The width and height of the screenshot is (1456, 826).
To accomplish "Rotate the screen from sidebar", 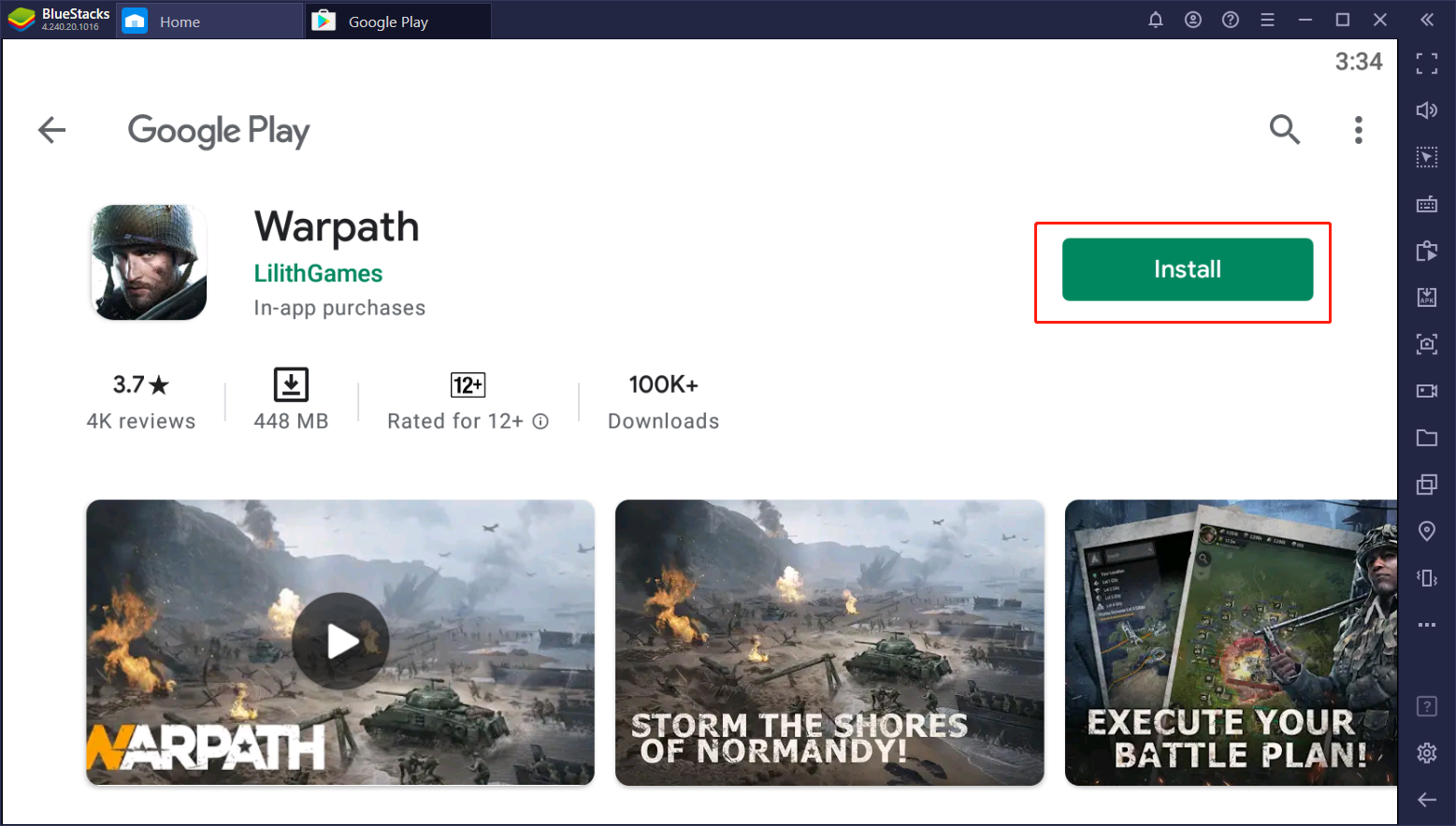I will coord(1427,578).
